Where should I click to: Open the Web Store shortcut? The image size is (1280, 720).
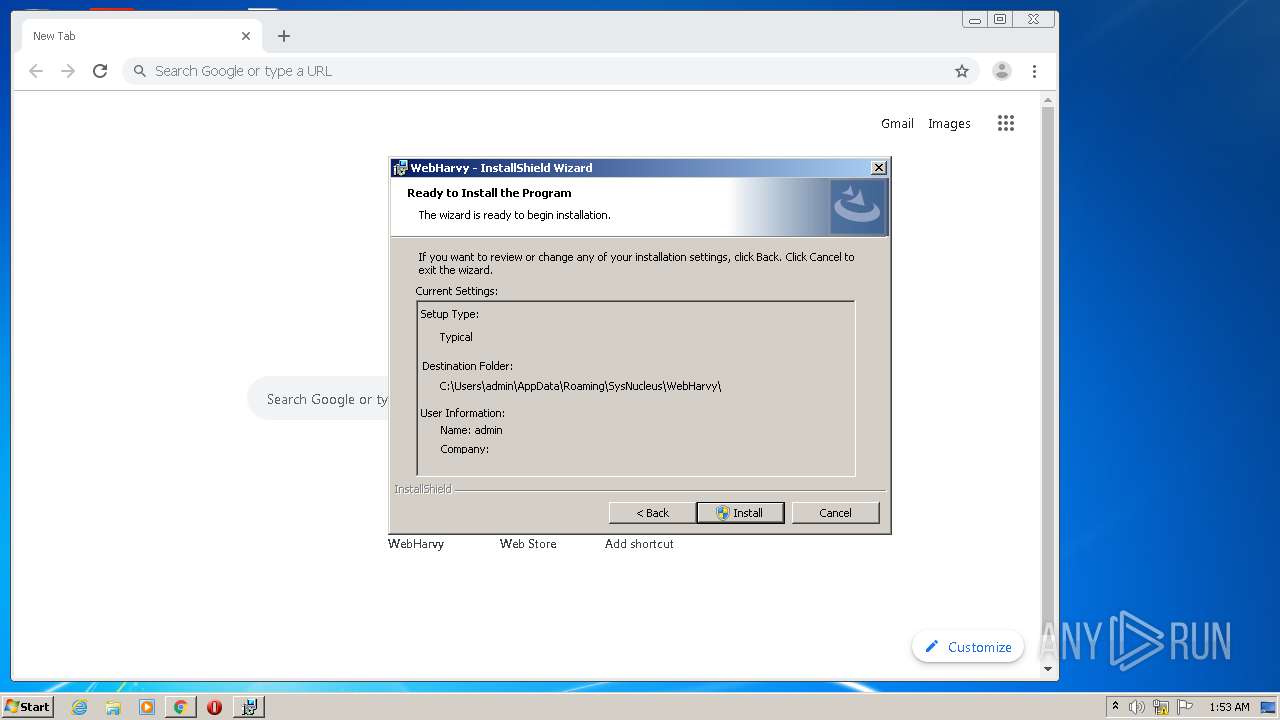[528, 544]
